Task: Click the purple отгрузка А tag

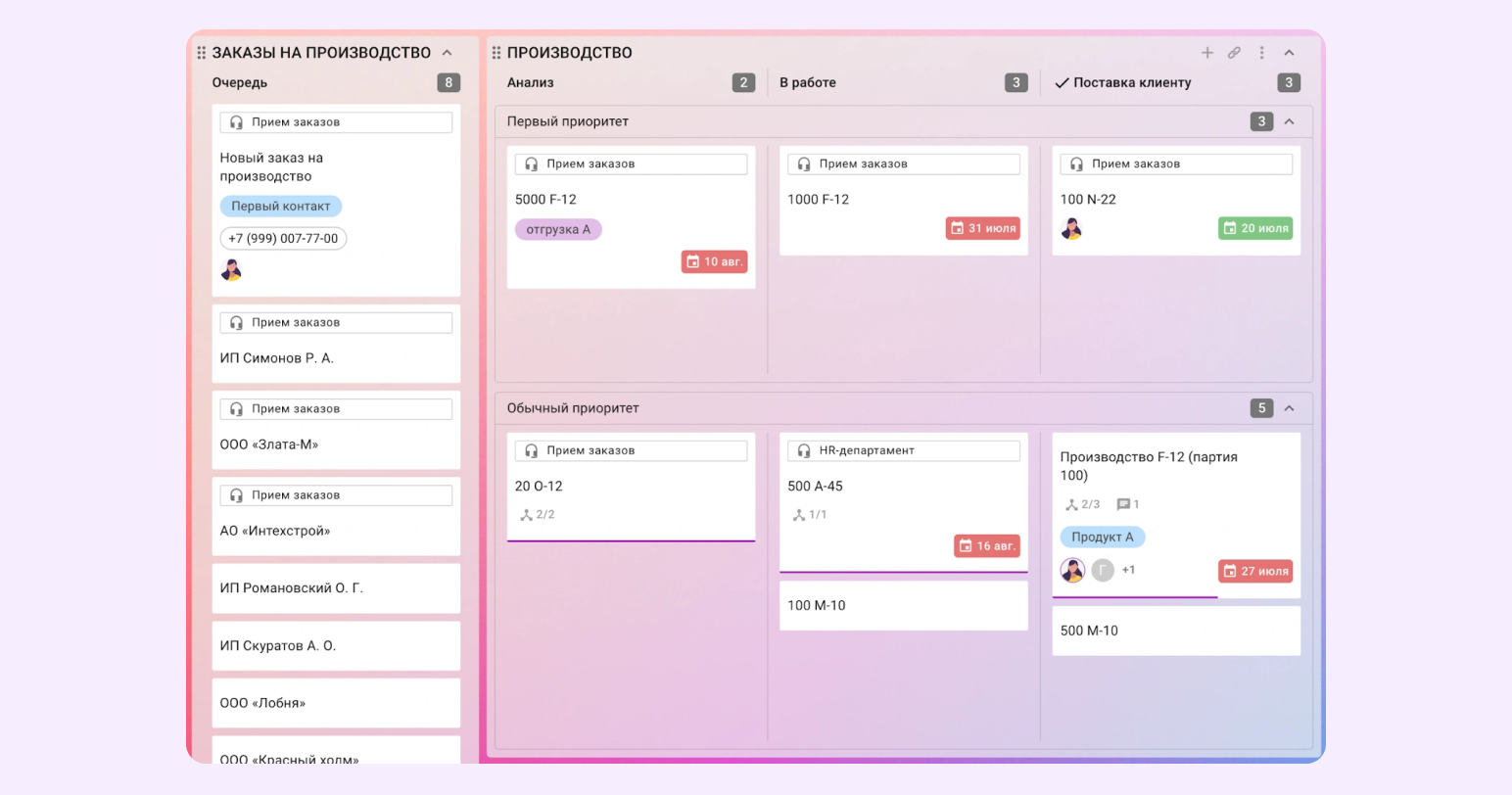Action: [x=558, y=230]
